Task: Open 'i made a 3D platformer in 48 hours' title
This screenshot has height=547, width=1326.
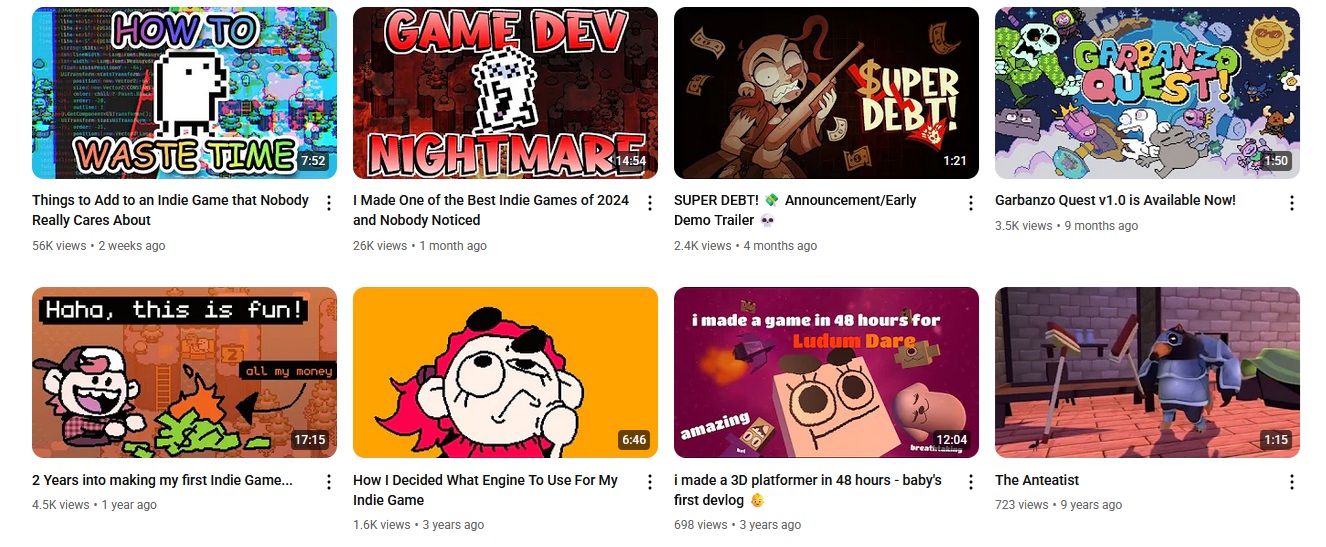Action: [808, 490]
